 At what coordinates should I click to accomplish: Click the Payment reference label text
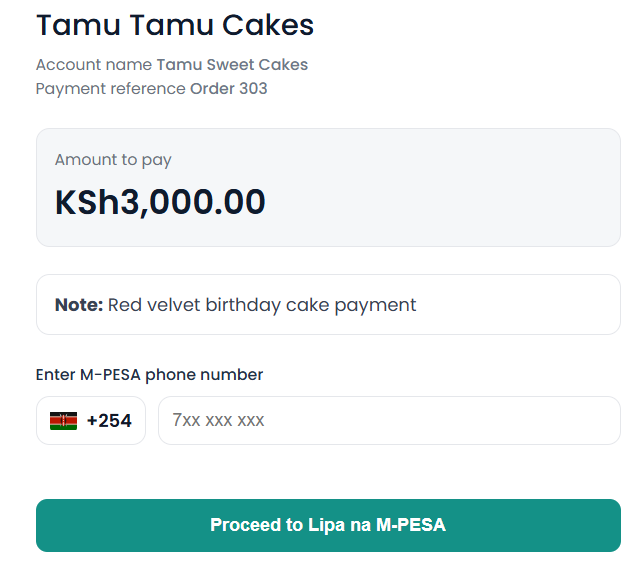[x=111, y=89]
